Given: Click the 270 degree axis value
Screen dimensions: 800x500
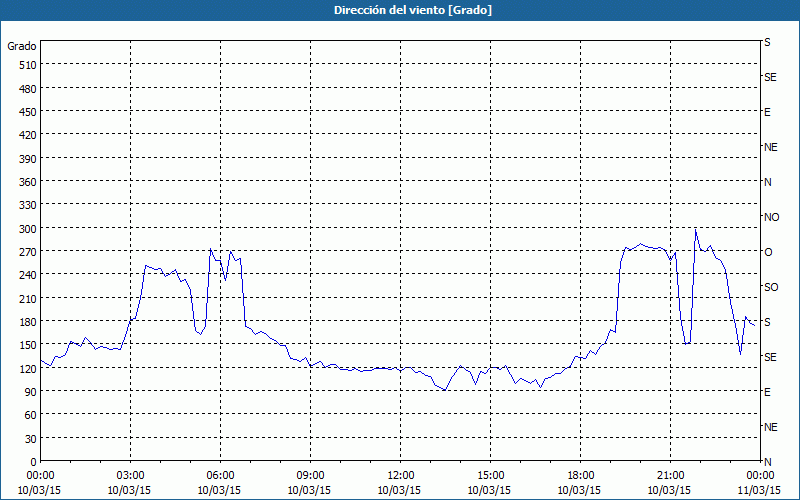Looking at the screenshot, I should [29, 253].
